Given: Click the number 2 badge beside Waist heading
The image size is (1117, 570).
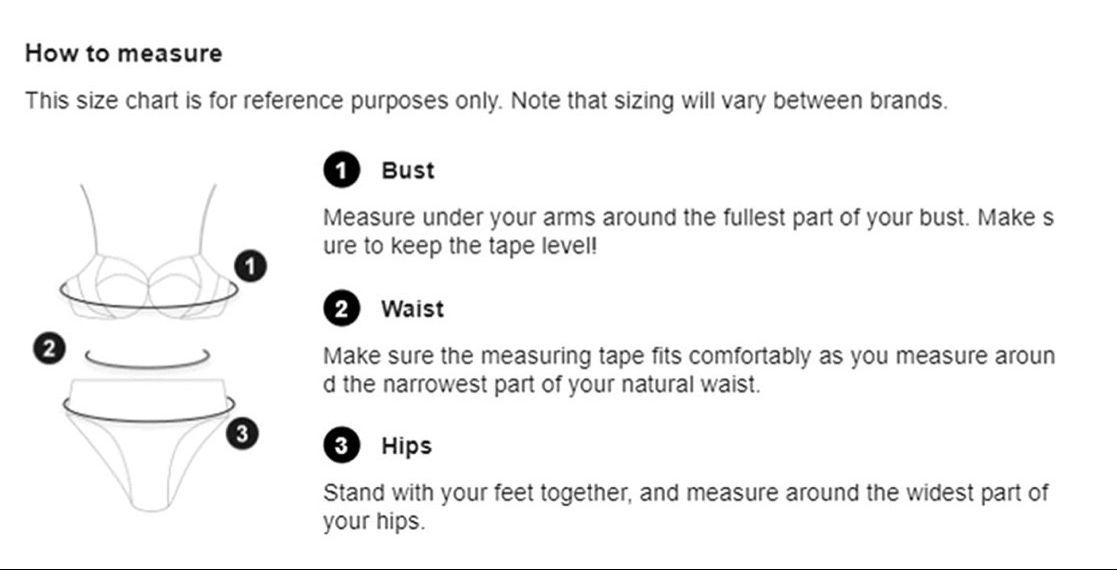Looking at the screenshot, I should click(341, 309).
